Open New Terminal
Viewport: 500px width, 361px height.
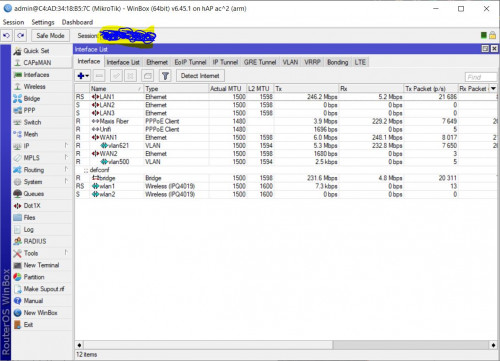pos(41,265)
